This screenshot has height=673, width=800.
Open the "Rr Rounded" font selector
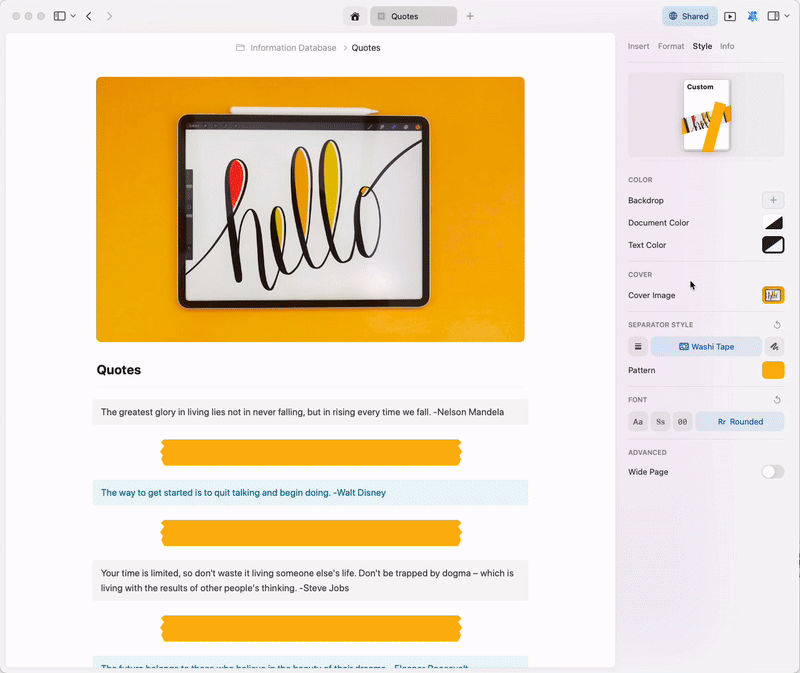point(739,421)
